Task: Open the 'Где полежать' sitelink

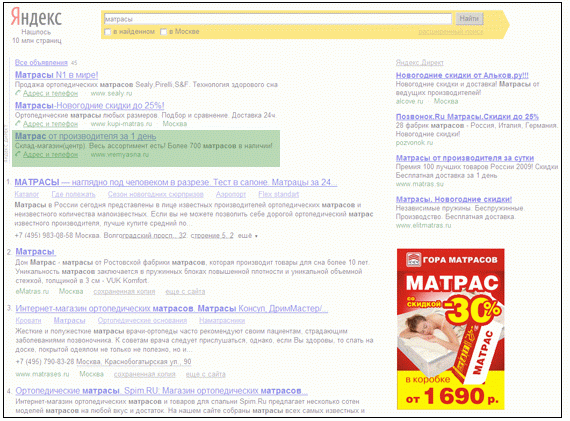Action: tap(73, 195)
